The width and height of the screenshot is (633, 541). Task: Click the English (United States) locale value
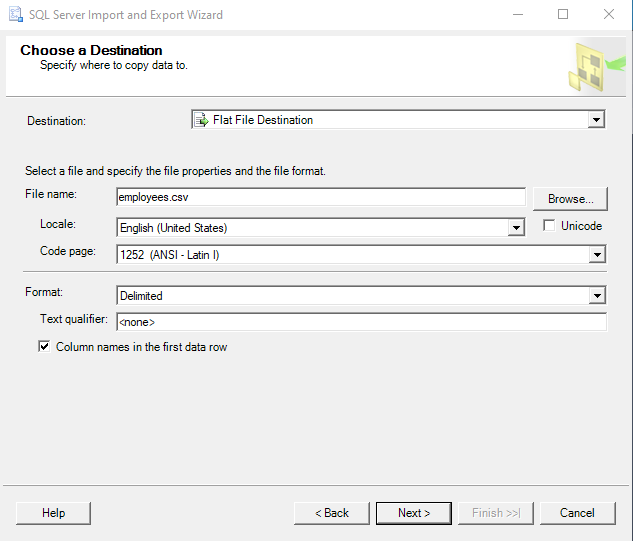(174, 228)
